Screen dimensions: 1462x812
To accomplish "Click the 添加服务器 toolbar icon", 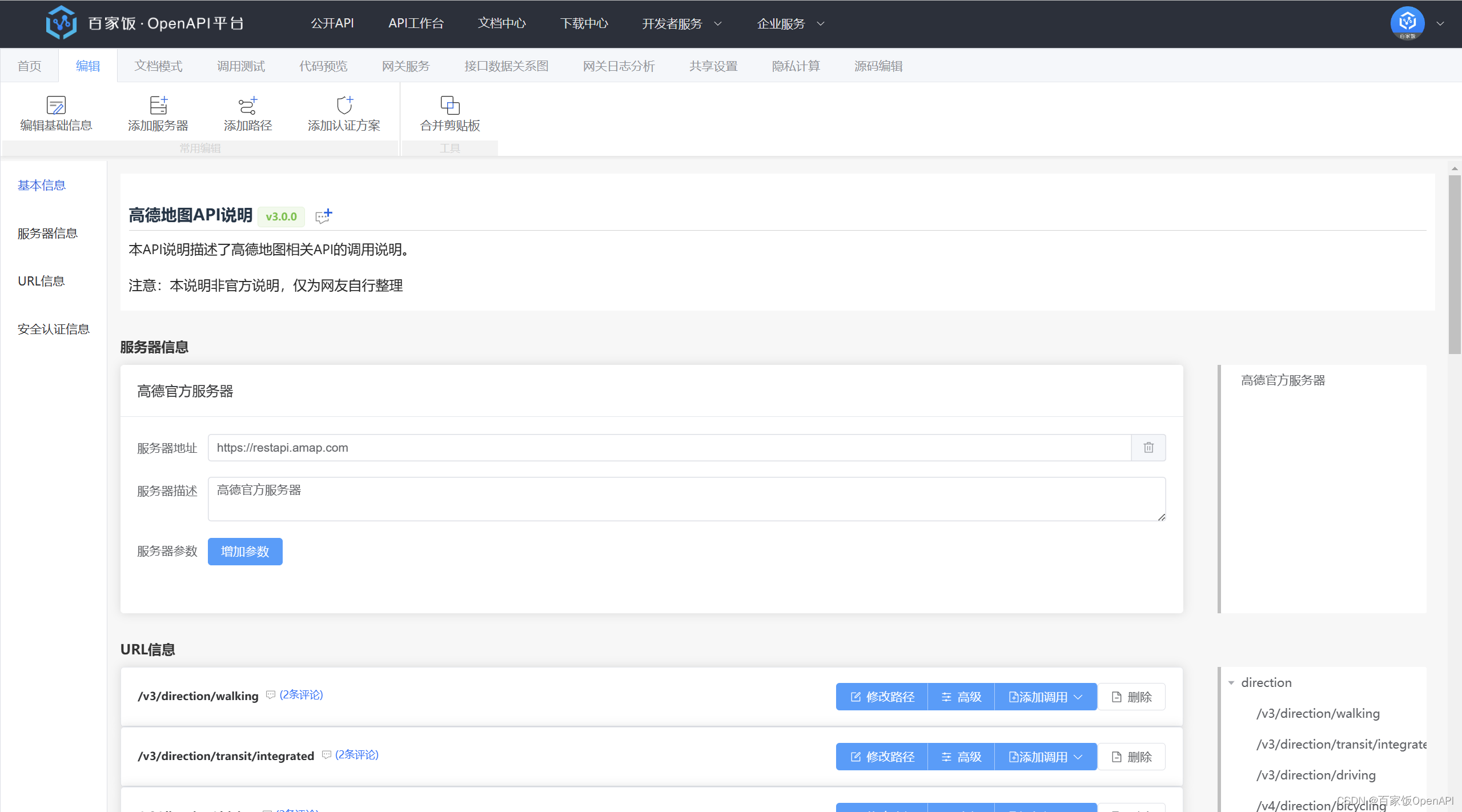I will point(158,105).
